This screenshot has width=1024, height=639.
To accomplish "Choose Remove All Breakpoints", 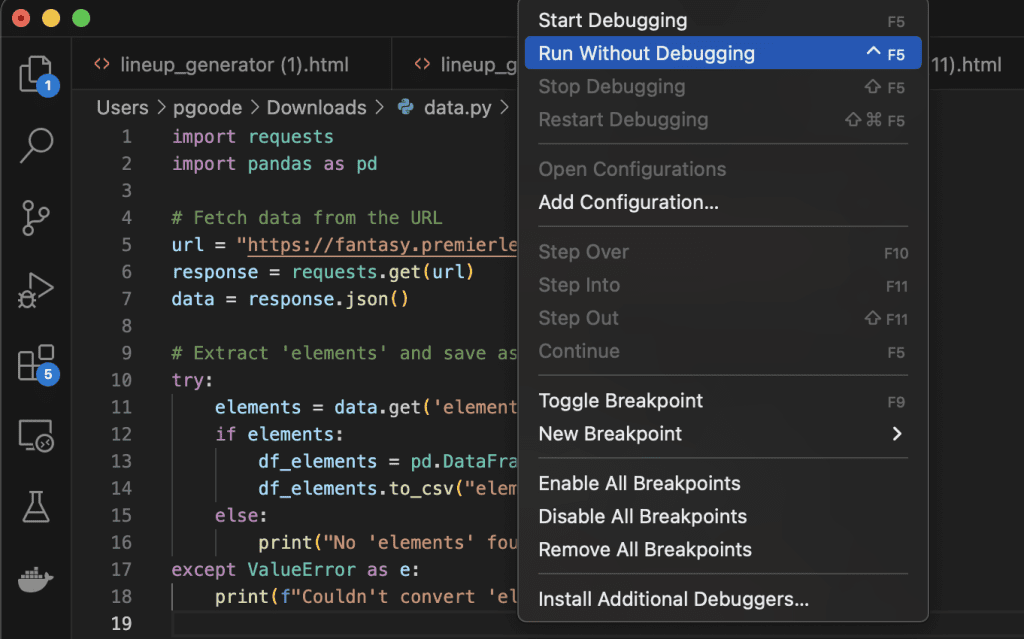I will 722,550.
